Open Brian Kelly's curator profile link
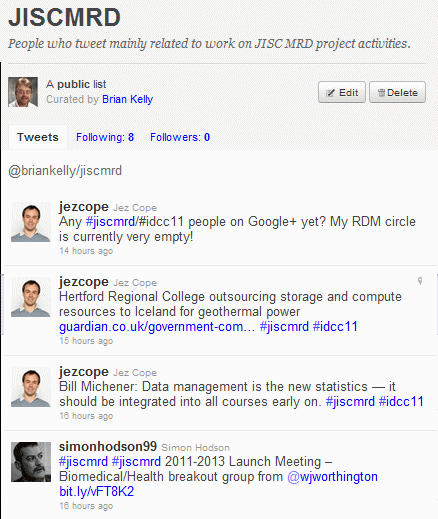 point(128,99)
